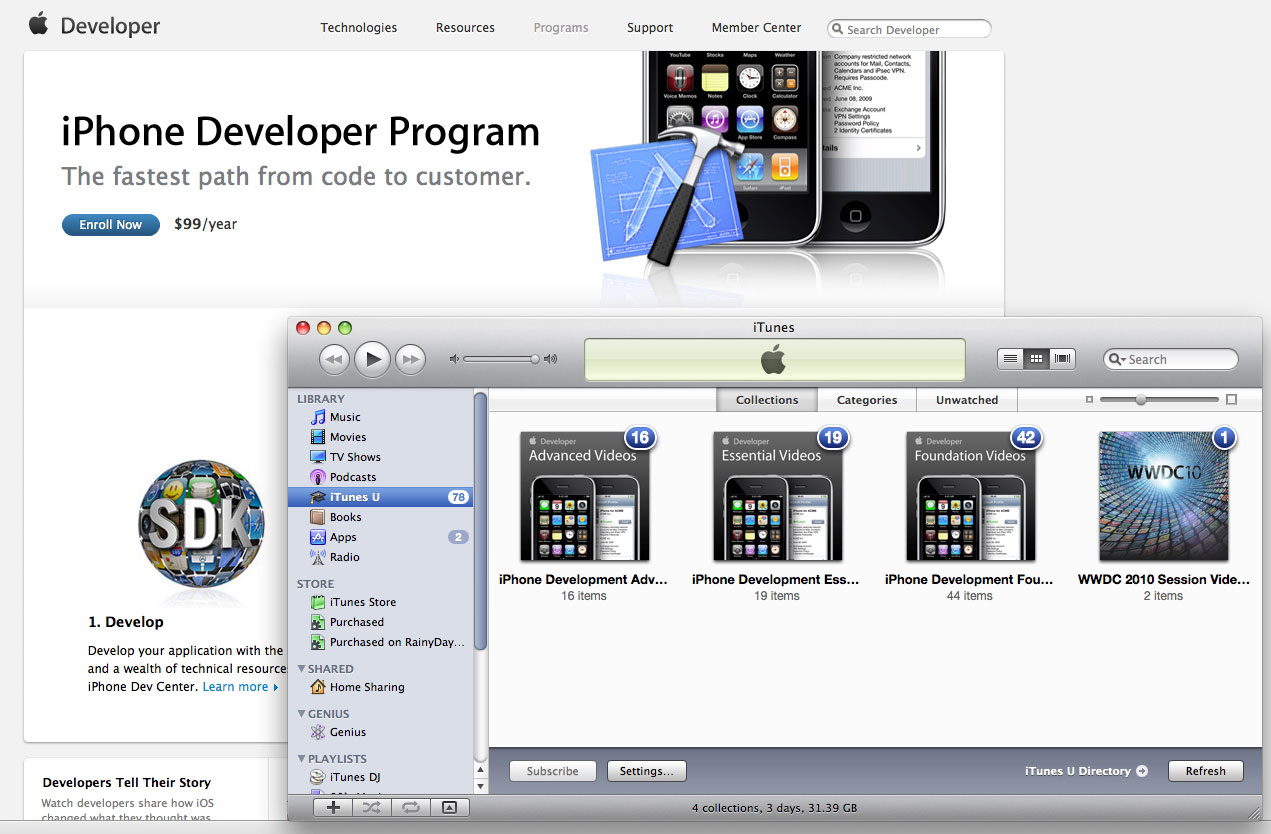Image resolution: width=1271 pixels, height=834 pixels.
Task: Open the WWDC10 collection thumbnail
Action: [1164, 496]
